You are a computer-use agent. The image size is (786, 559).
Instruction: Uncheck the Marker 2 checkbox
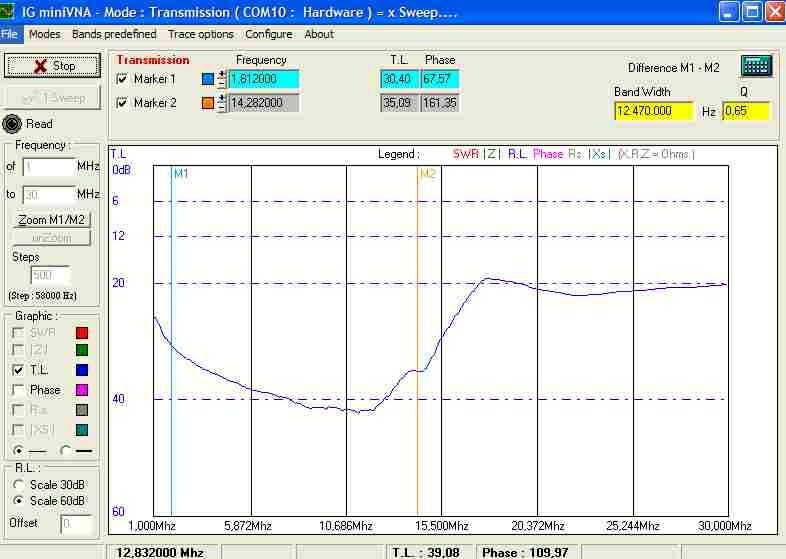click(123, 103)
